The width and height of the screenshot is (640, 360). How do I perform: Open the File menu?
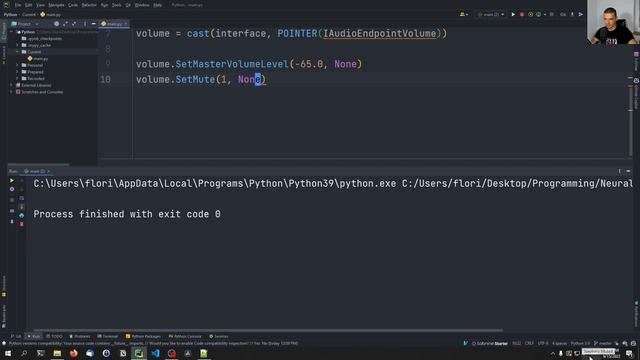click(18, 5)
